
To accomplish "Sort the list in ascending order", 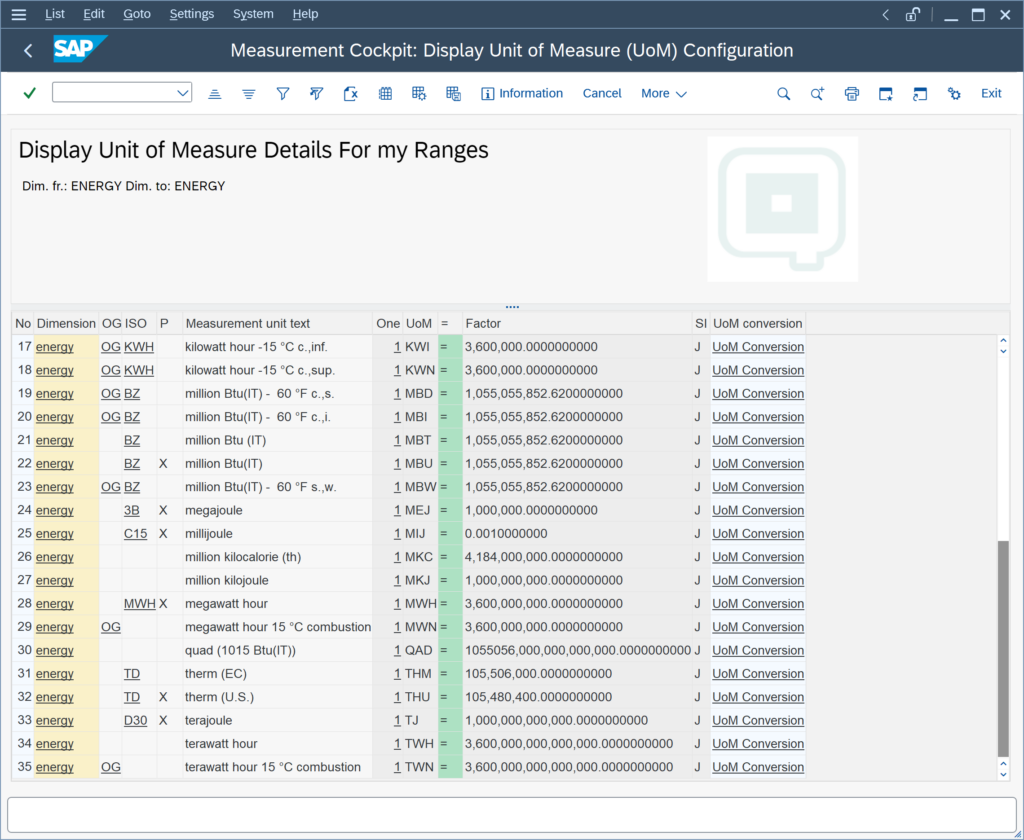I will pos(215,94).
